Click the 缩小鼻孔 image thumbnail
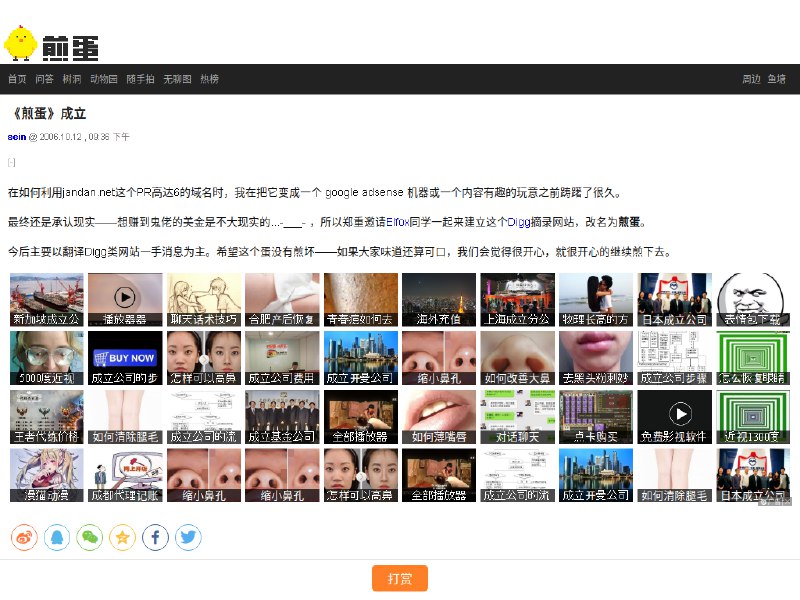Viewport: 800px width, 600px height. [x=438, y=357]
